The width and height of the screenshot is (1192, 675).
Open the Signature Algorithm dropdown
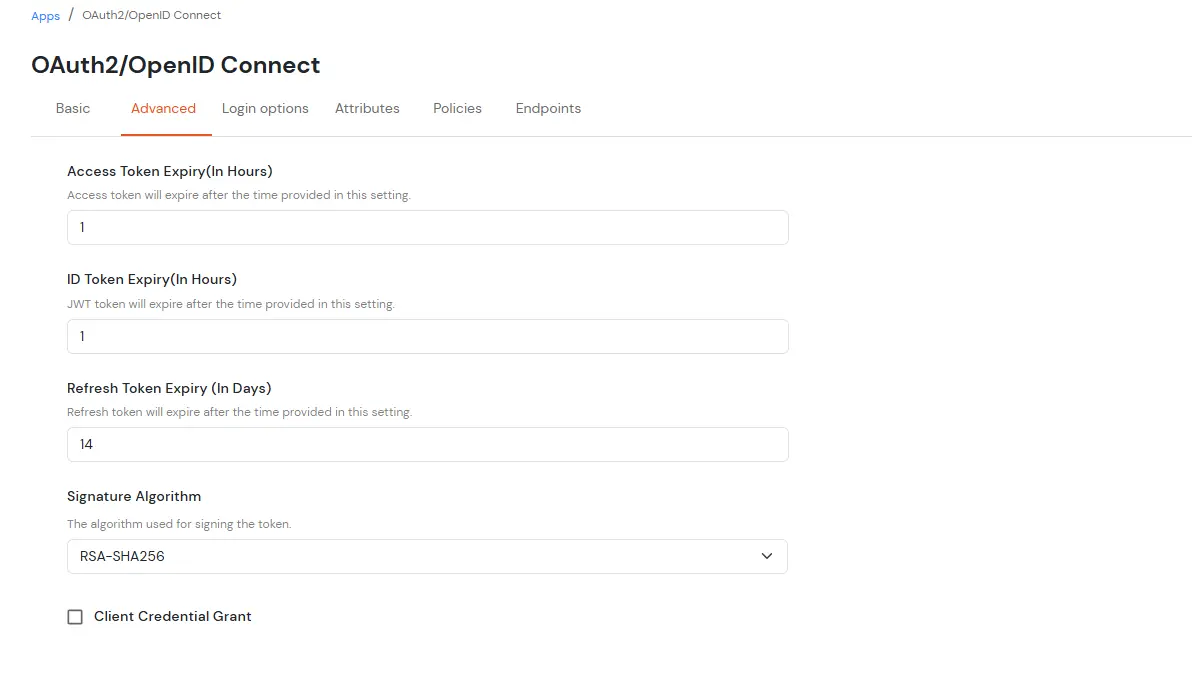[427, 556]
